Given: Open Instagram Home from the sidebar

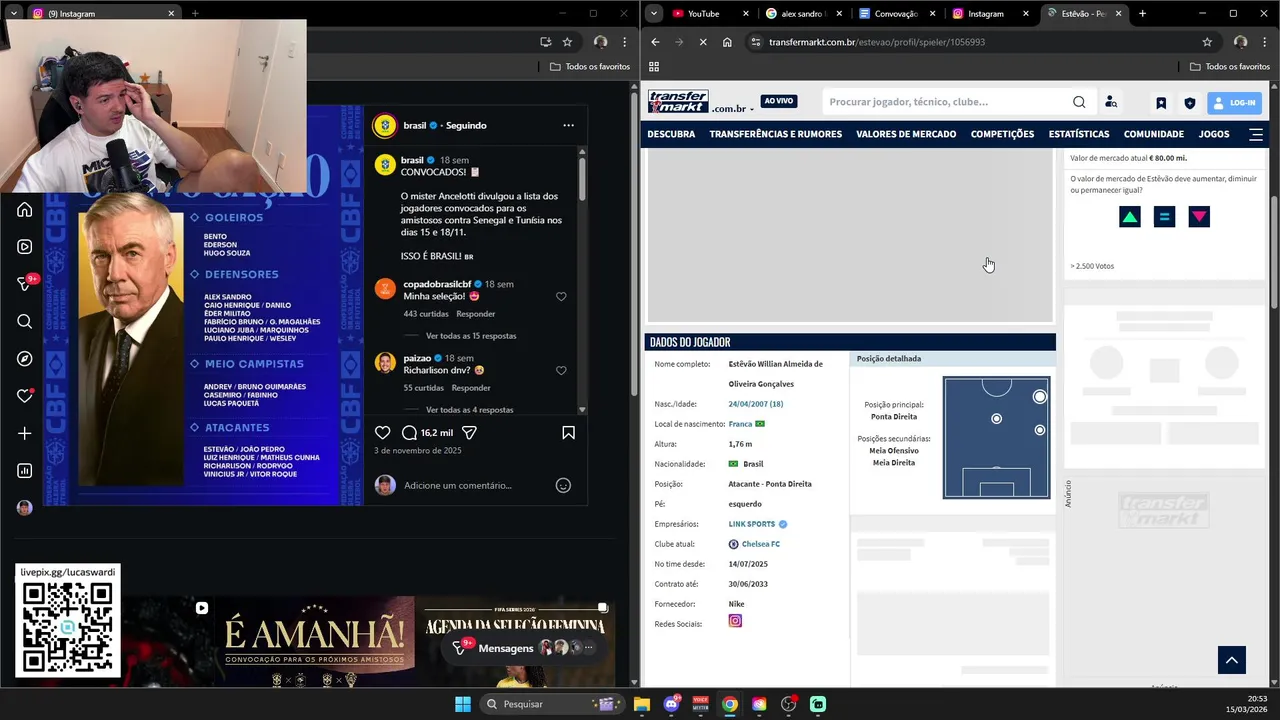Looking at the screenshot, I should click(25, 210).
